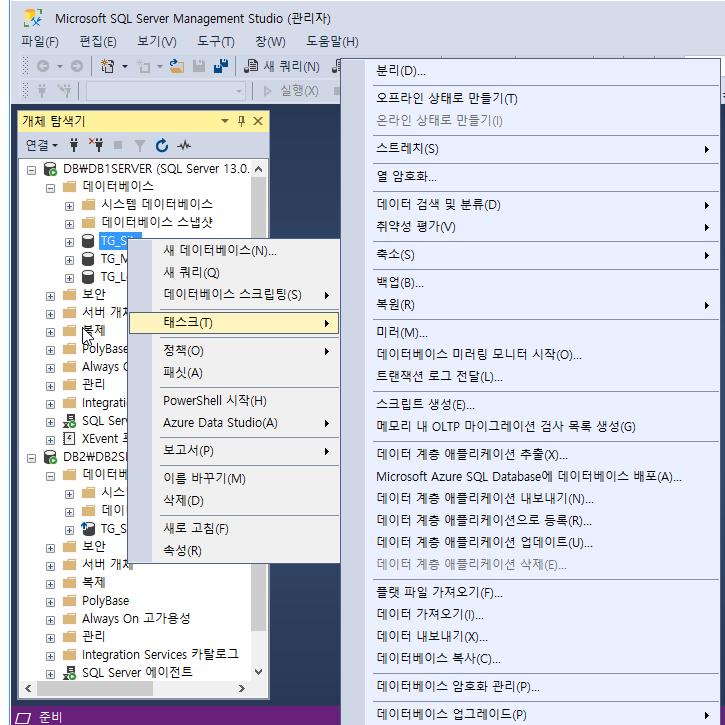Choose 새 데이터베이스(N)... from context menu
Image resolution: width=725 pixels, height=725 pixels.
234,251
